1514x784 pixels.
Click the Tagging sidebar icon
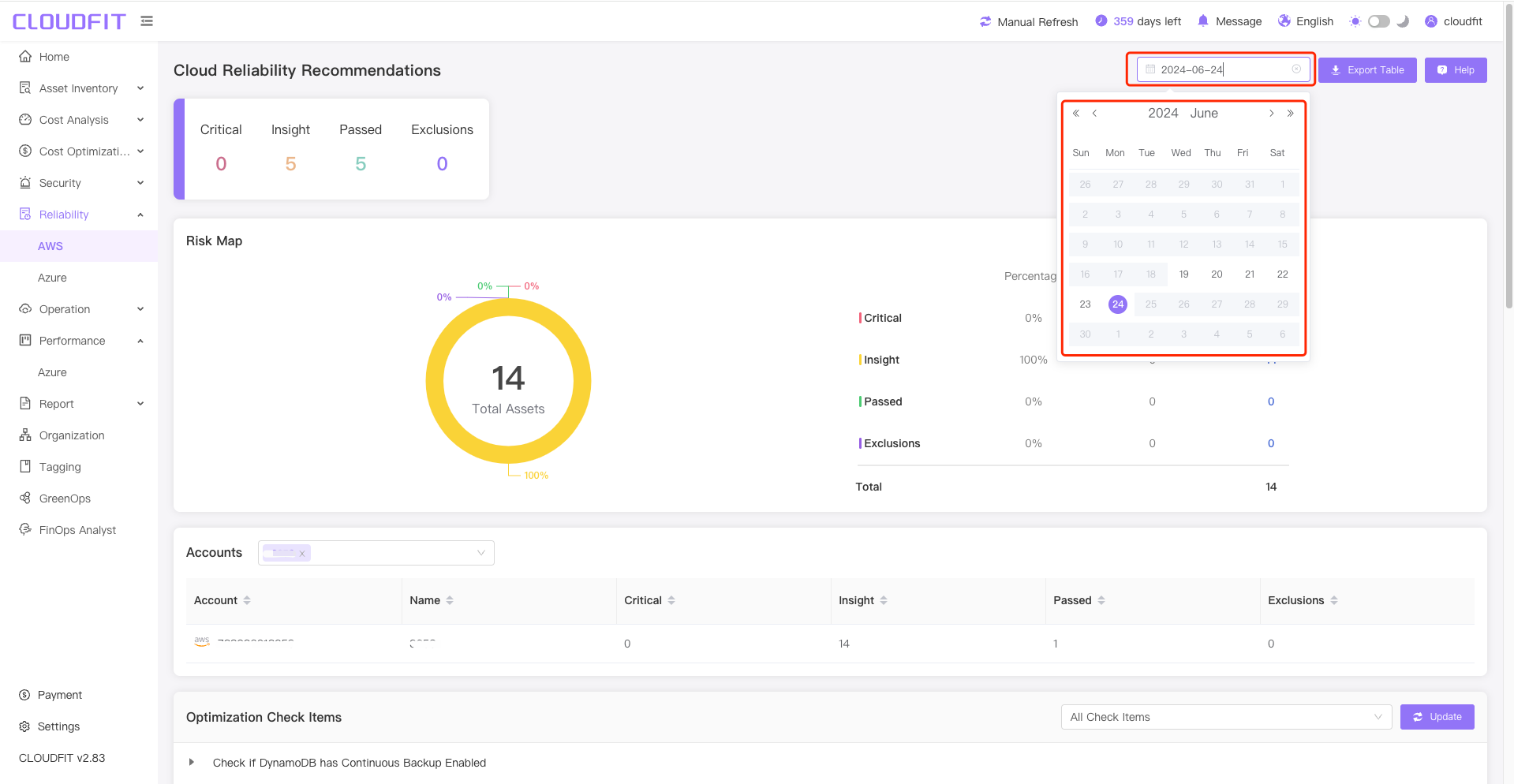tap(25, 467)
